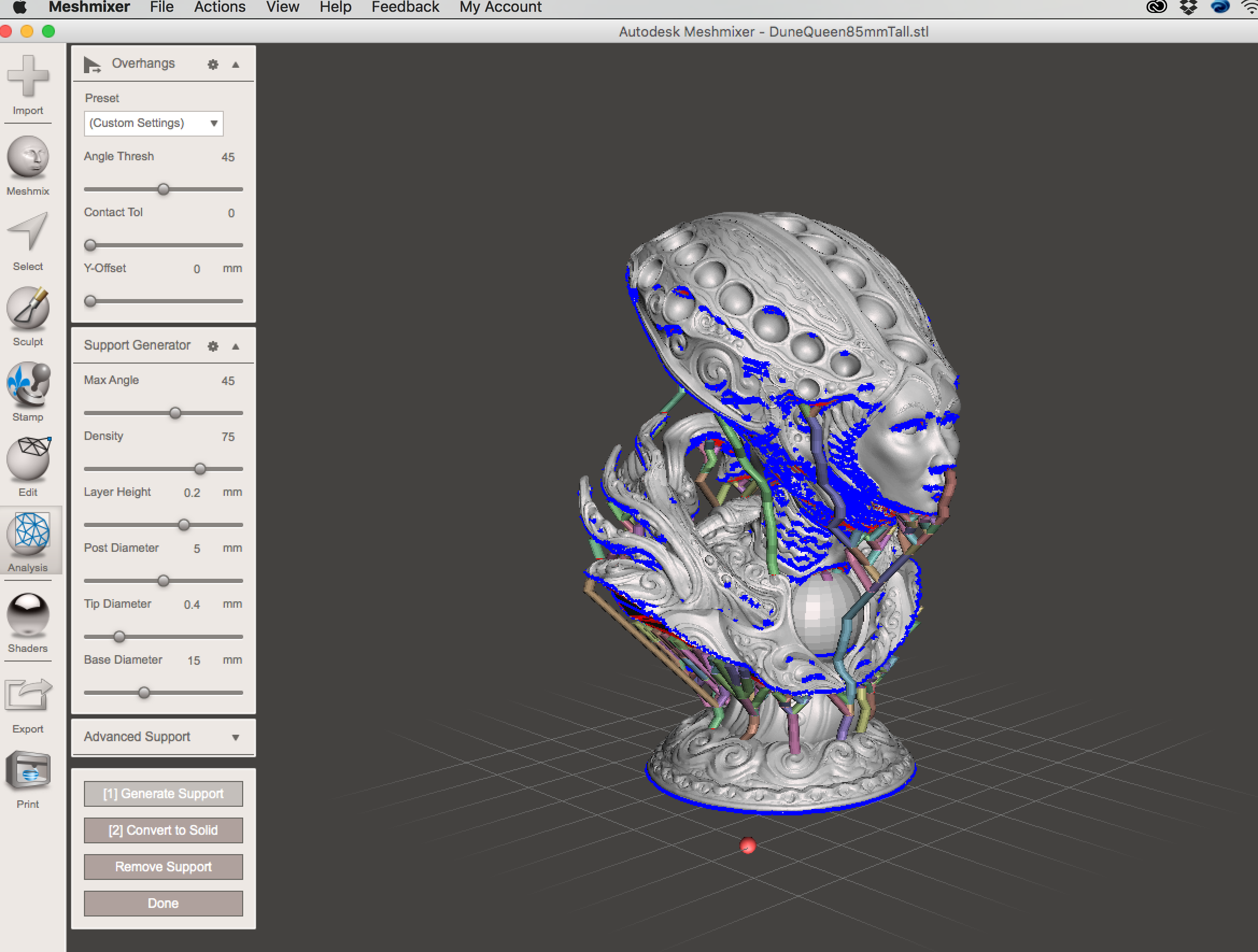Screen dimensions: 1258x952
Task: Click the Y-Offset slider handle
Action: 90,301
